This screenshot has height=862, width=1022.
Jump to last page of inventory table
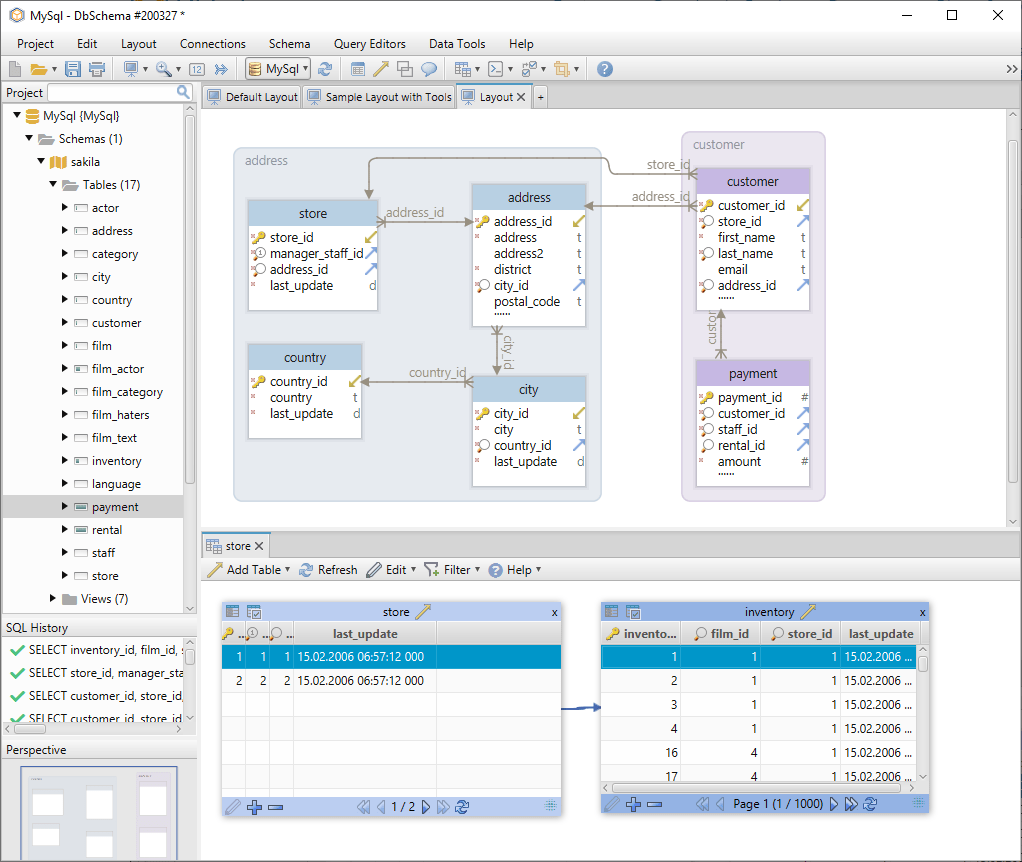tap(851, 804)
